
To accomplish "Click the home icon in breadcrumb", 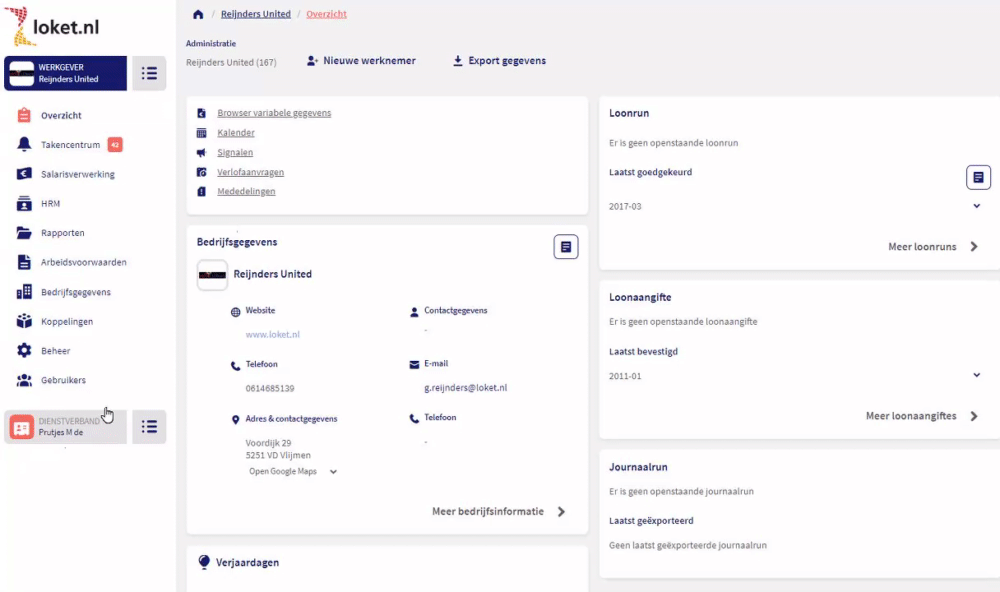I will point(198,15).
